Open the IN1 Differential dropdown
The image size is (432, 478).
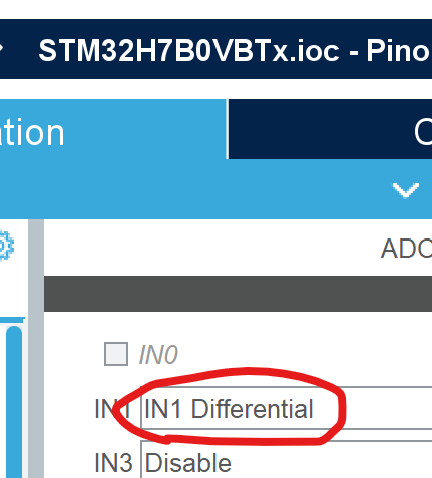(x=286, y=408)
